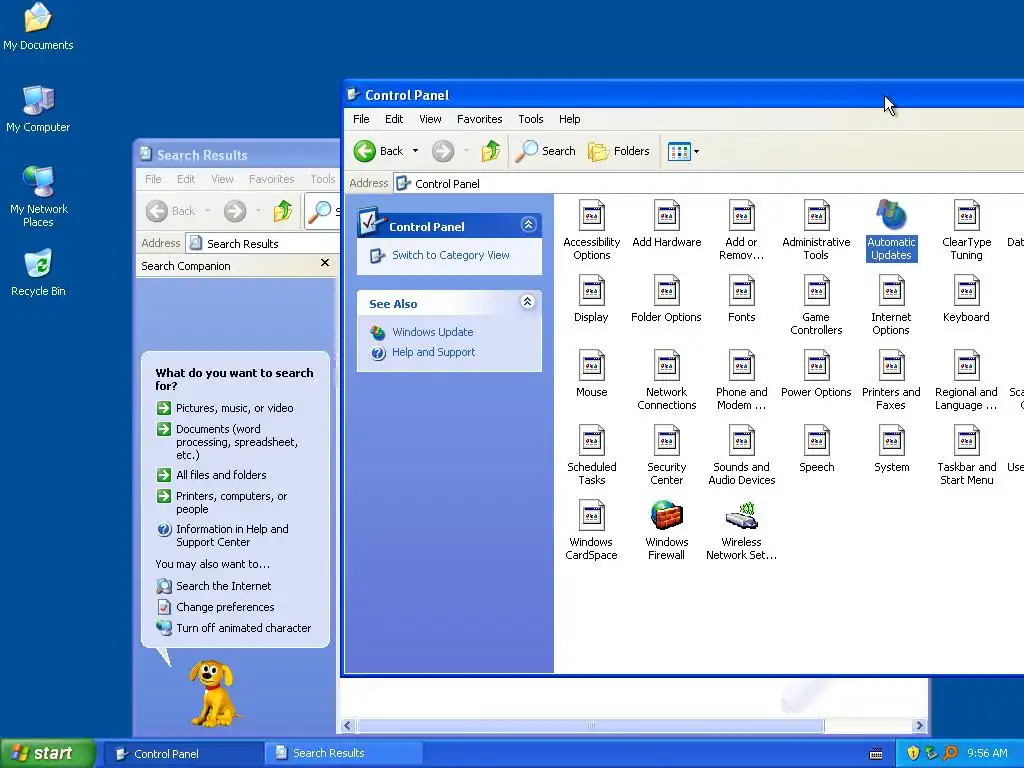Click right scroll arrow in Search Results

tap(920, 726)
